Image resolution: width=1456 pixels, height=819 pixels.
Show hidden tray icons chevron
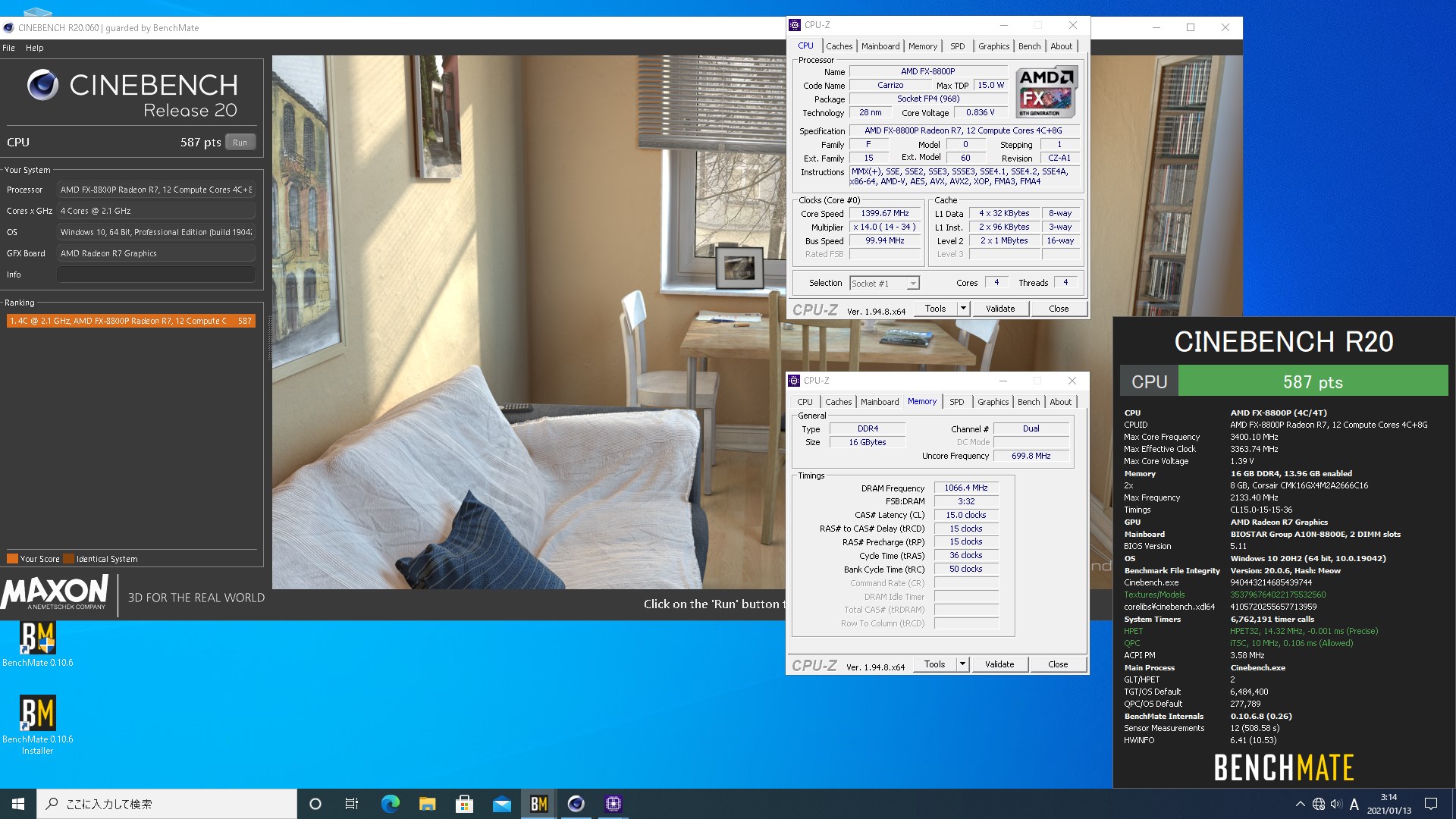click(x=1300, y=804)
